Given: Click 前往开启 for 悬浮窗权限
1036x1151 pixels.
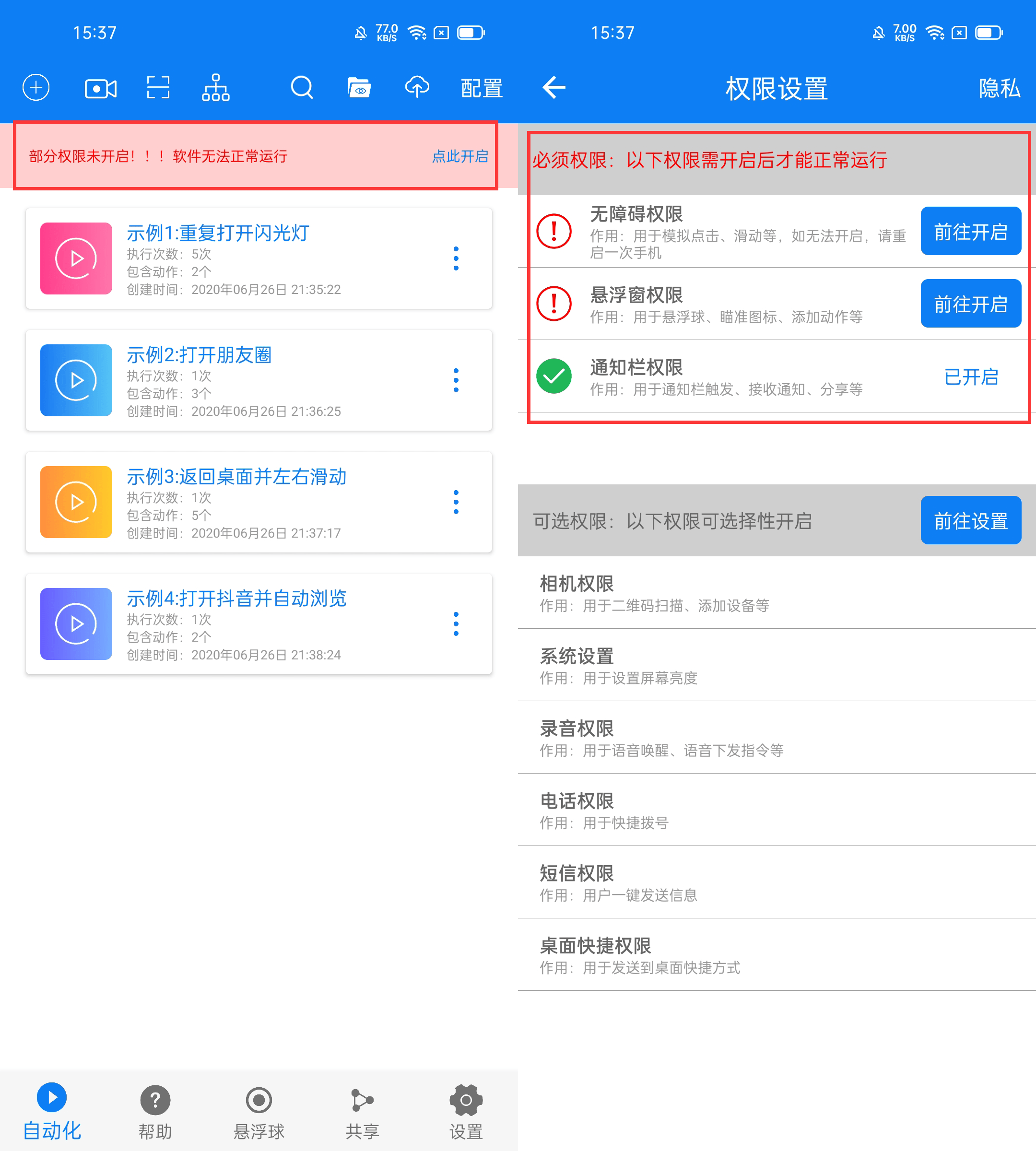Looking at the screenshot, I should coord(971,304).
